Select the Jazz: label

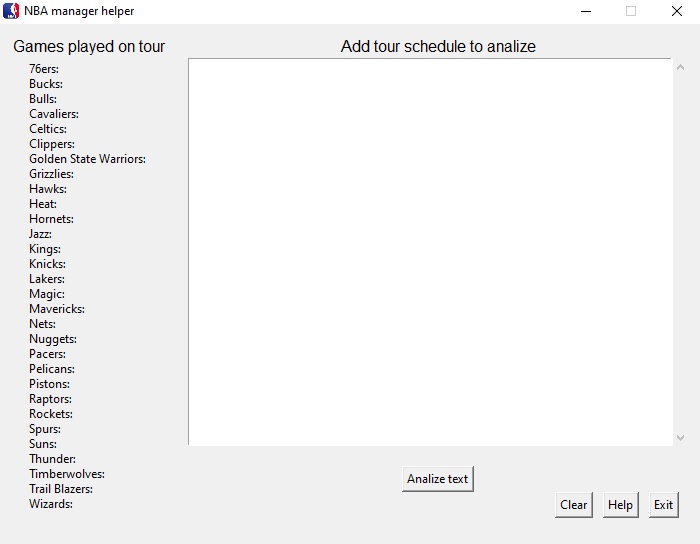coord(40,234)
